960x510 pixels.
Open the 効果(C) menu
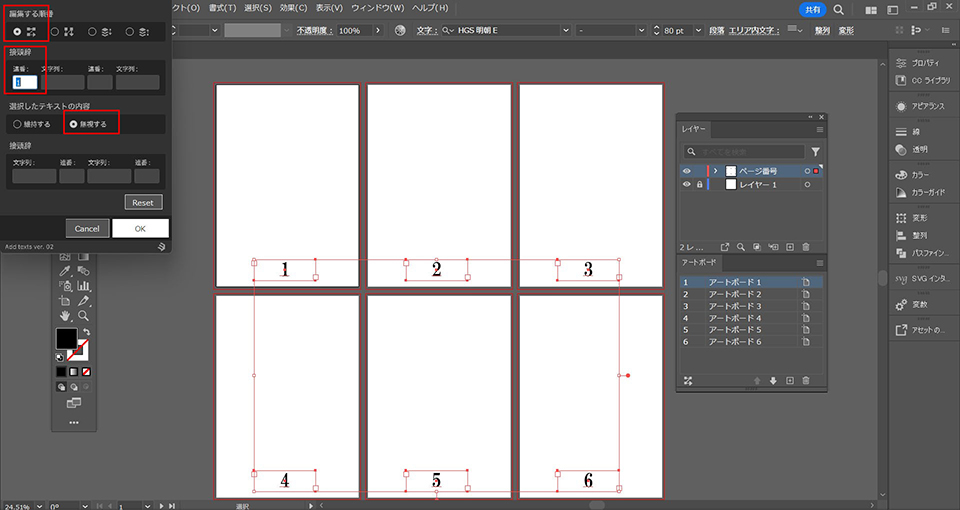pyautogui.click(x=294, y=8)
